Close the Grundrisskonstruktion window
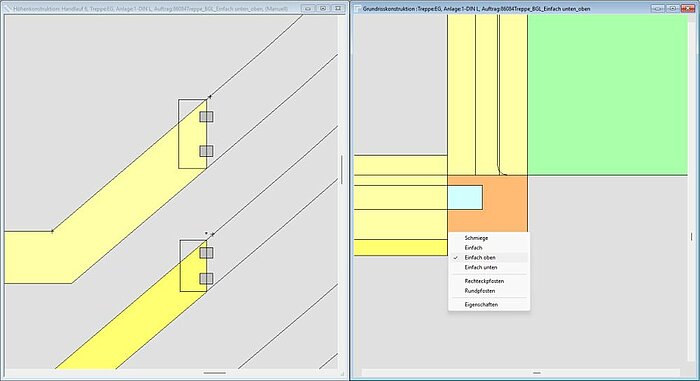Image resolution: width=700 pixels, height=381 pixels. tap(688, 8)
